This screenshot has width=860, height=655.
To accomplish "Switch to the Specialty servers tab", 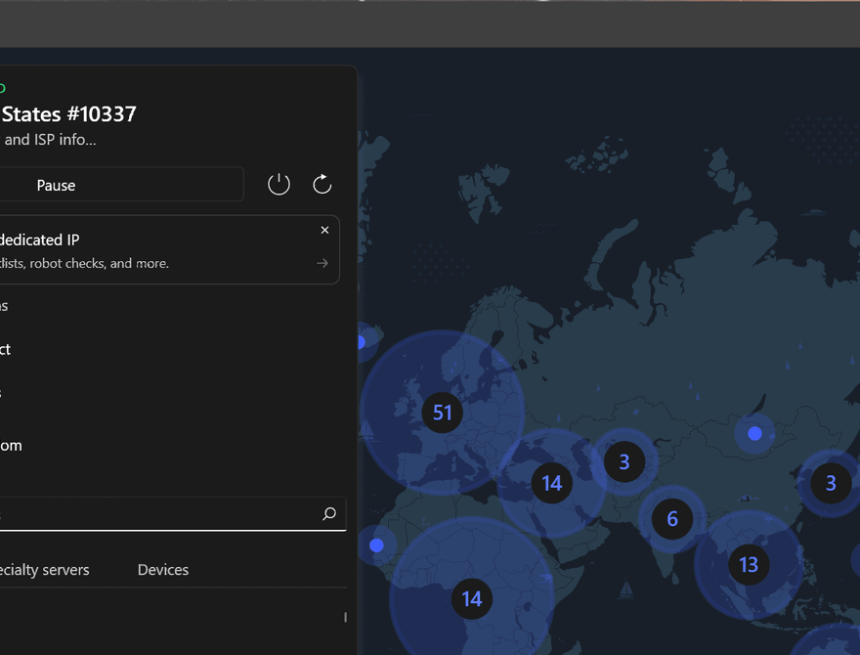I will coord(44,570).
